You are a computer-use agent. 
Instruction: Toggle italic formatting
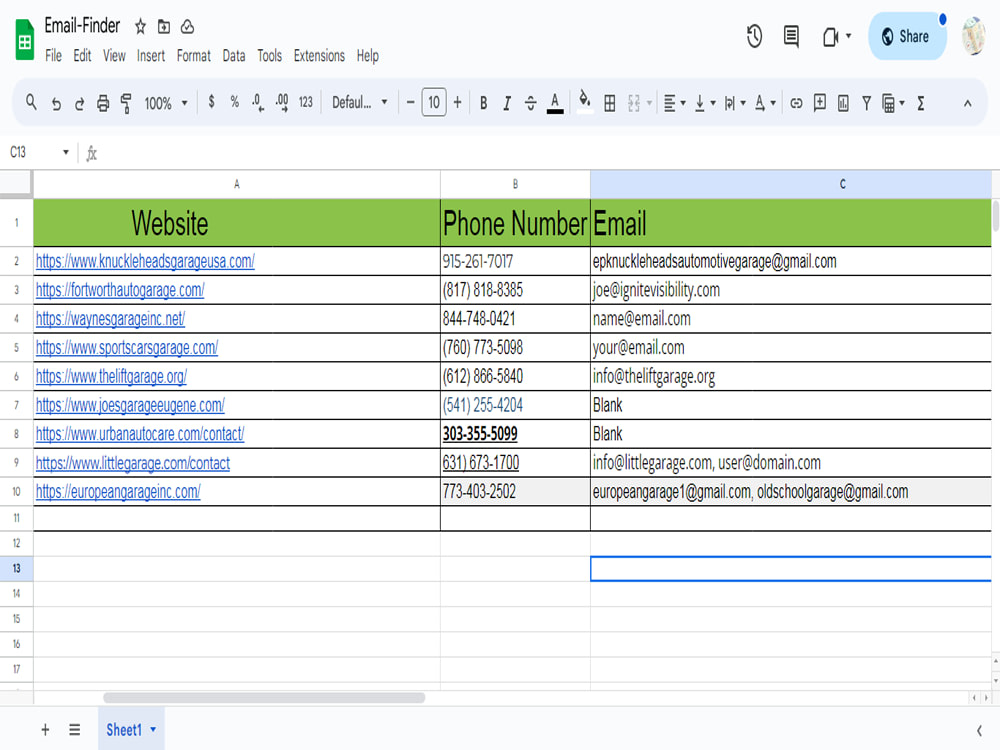click(x=507, y=103)
